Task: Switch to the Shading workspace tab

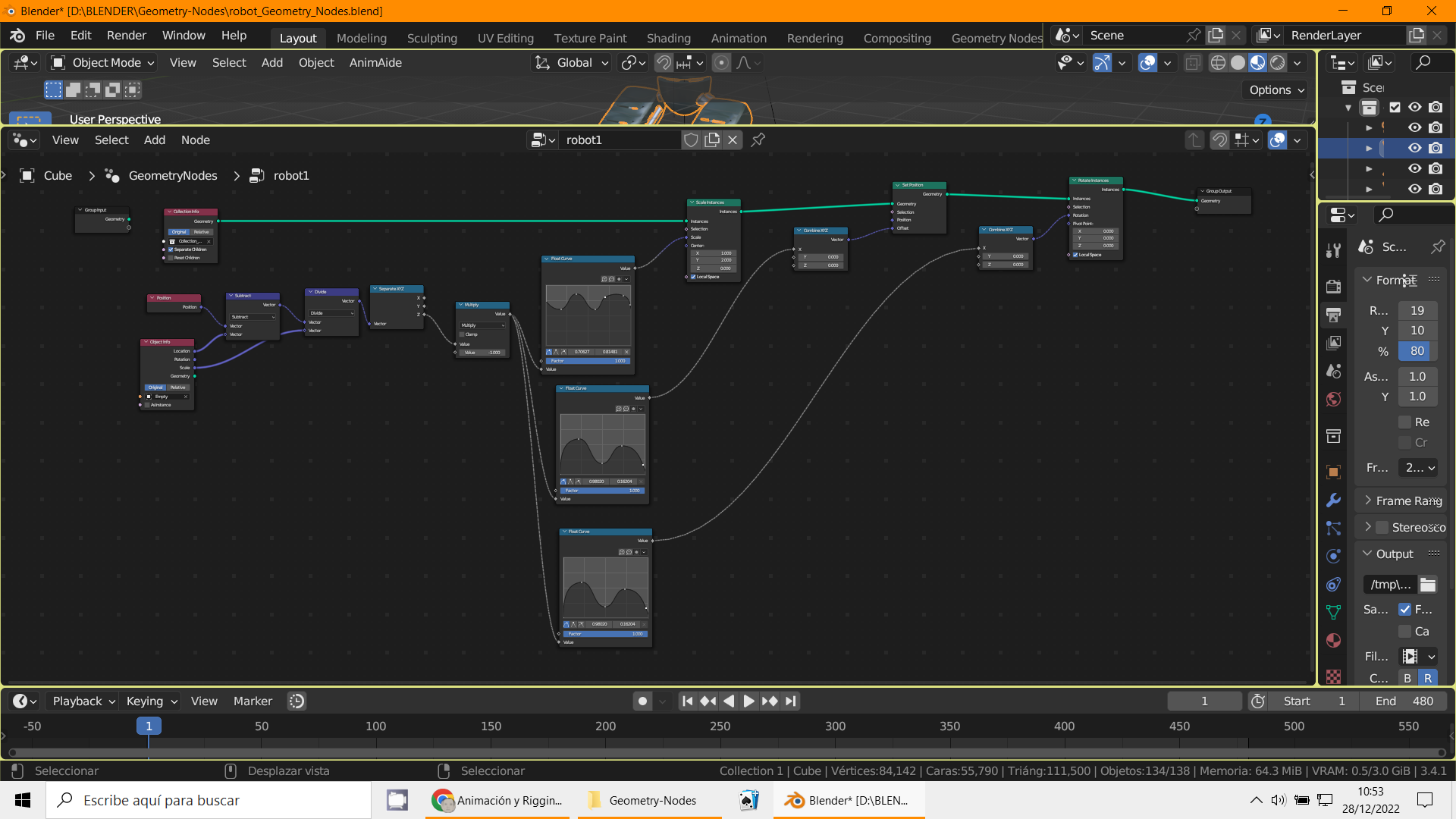Action: point(668,38)
